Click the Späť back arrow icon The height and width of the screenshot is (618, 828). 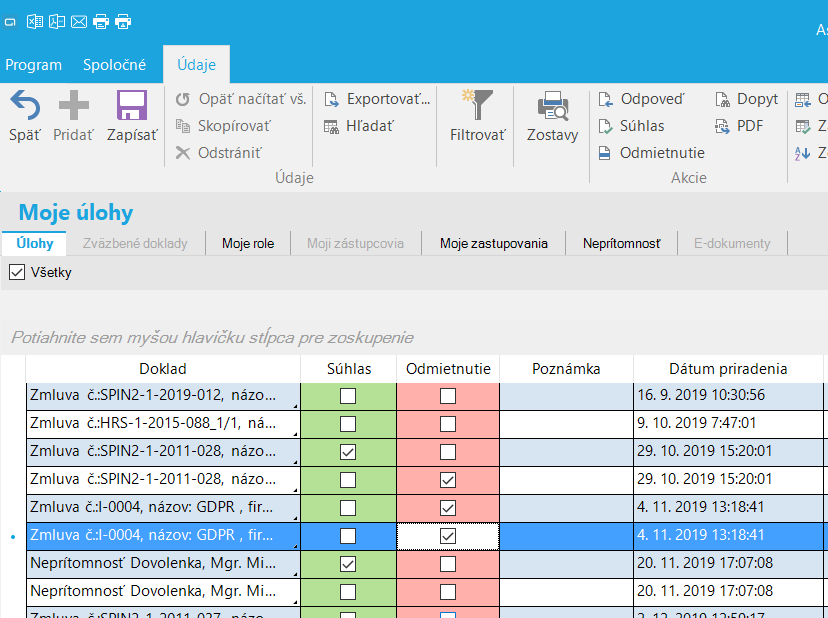pos(24,105)
